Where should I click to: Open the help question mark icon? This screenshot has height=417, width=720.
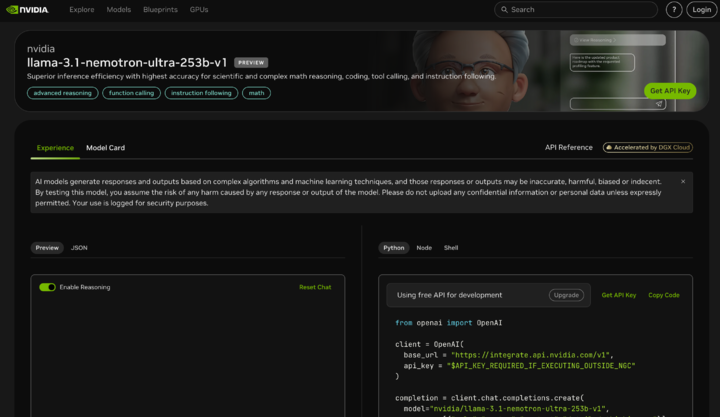coord(674,10)
